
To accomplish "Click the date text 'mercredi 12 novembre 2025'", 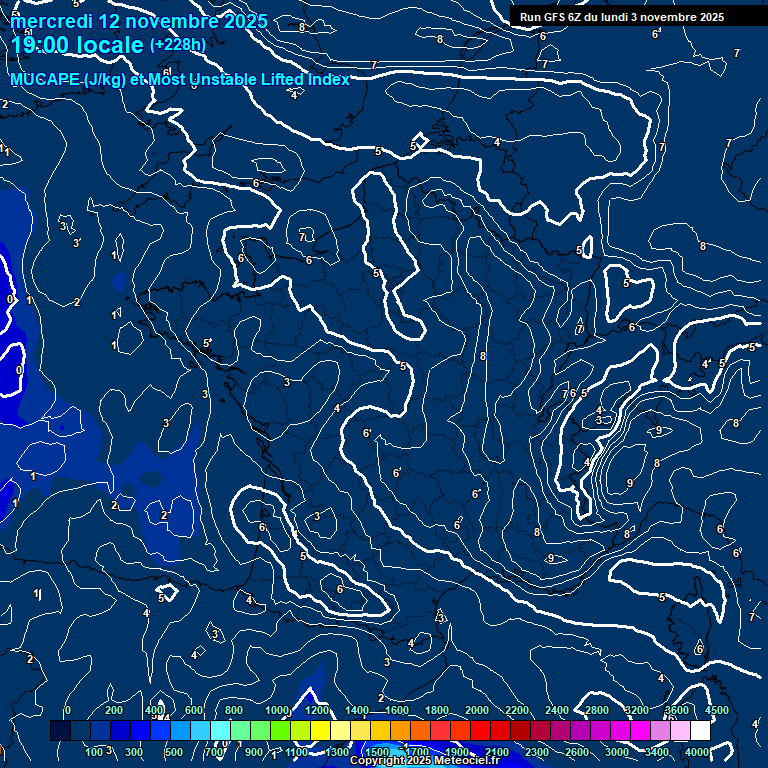I will click(x=139, y=21).
